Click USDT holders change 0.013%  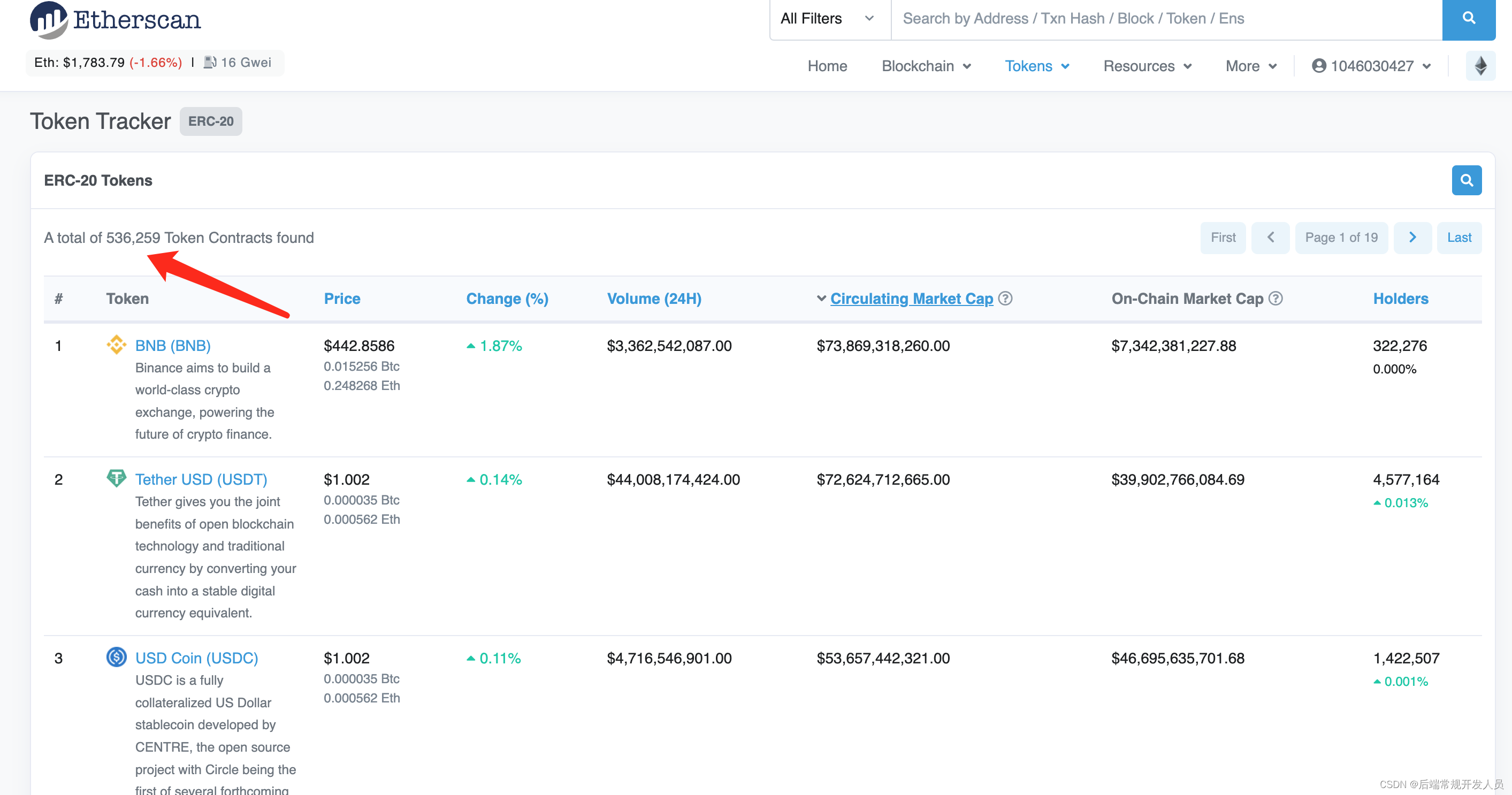pos(1401,503)
